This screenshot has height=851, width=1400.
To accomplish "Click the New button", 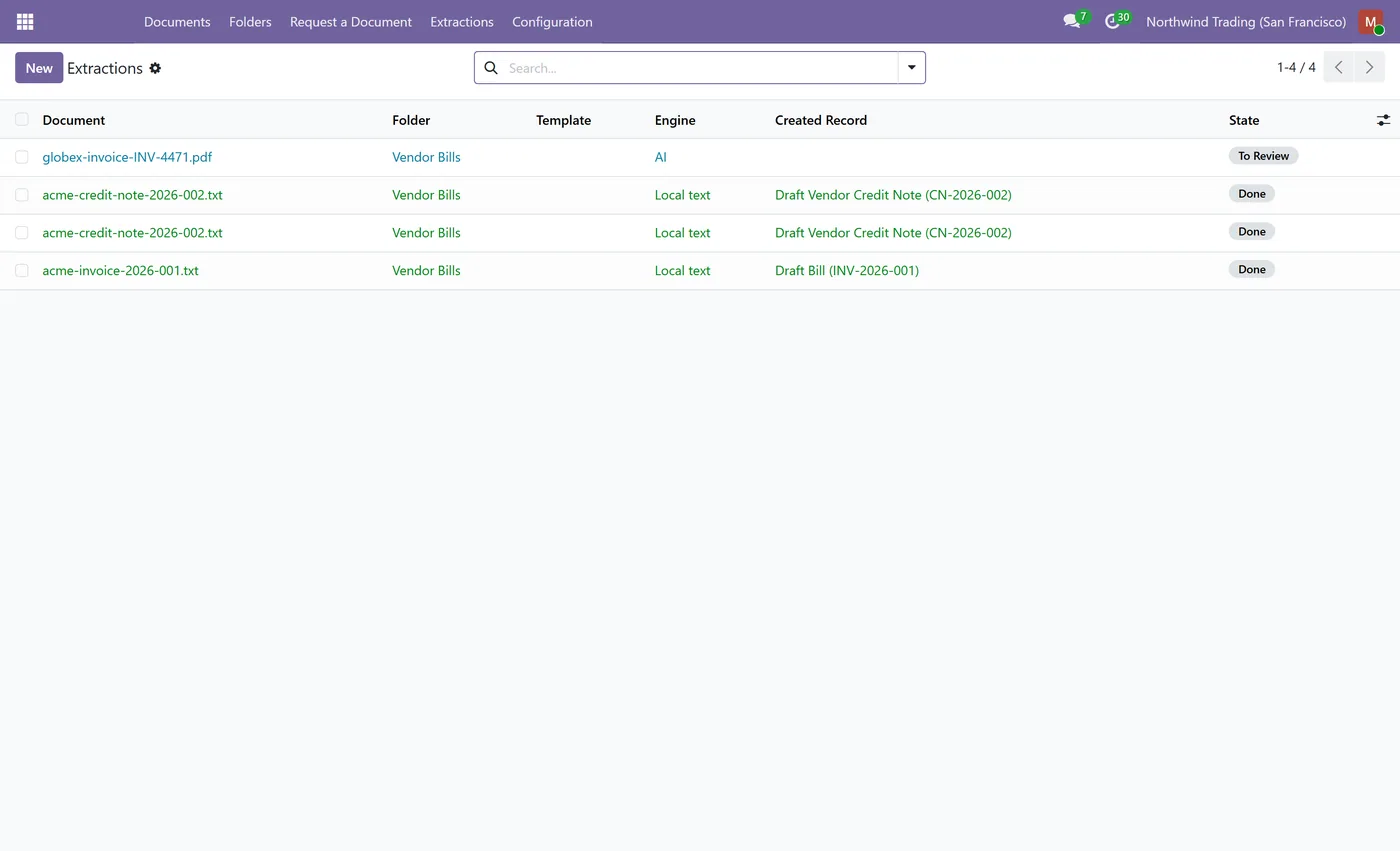I will (x=39, y=67).
